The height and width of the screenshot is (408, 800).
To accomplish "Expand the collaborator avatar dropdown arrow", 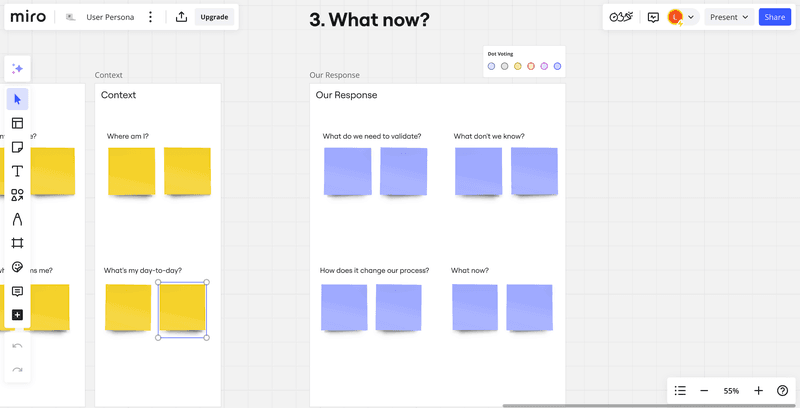I will tap(691, 17).
